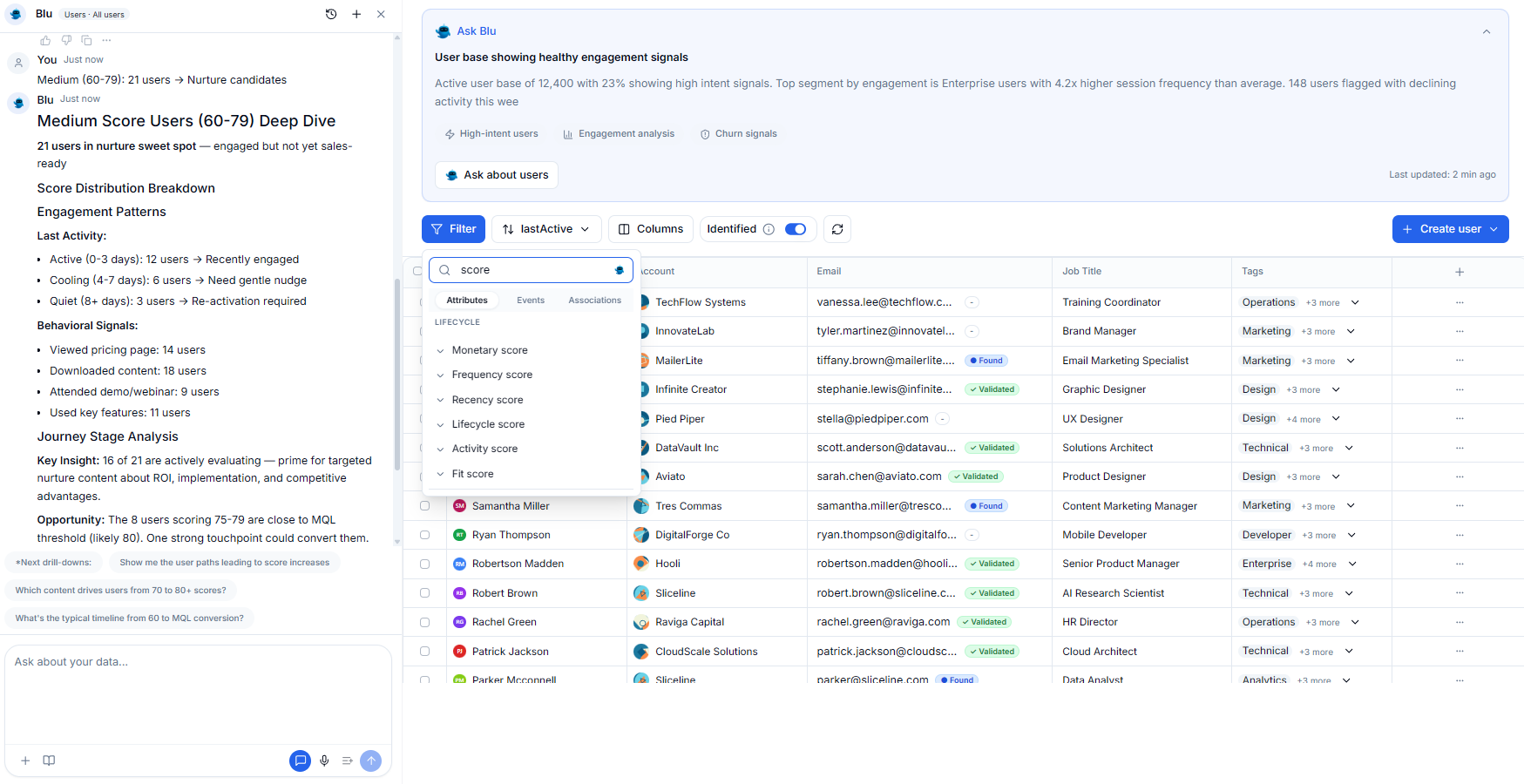The width and height of the screenshot is (1524, 784).
Task: Click the Churn signals suggestion
Action: [x=738, y=133]
